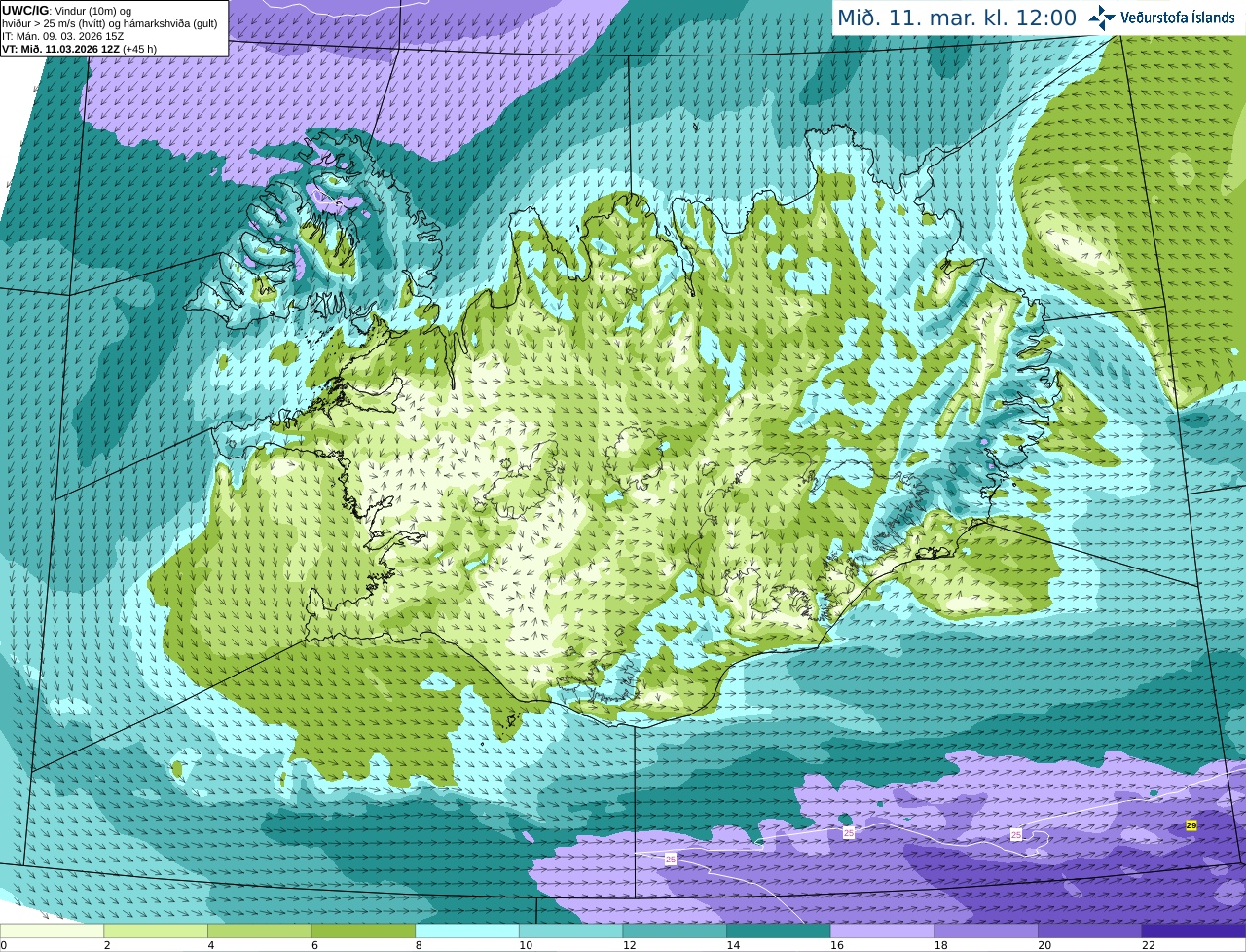
Task: Select the 20–22 m/s violet legend swatch
Action: pos(1090,931)
